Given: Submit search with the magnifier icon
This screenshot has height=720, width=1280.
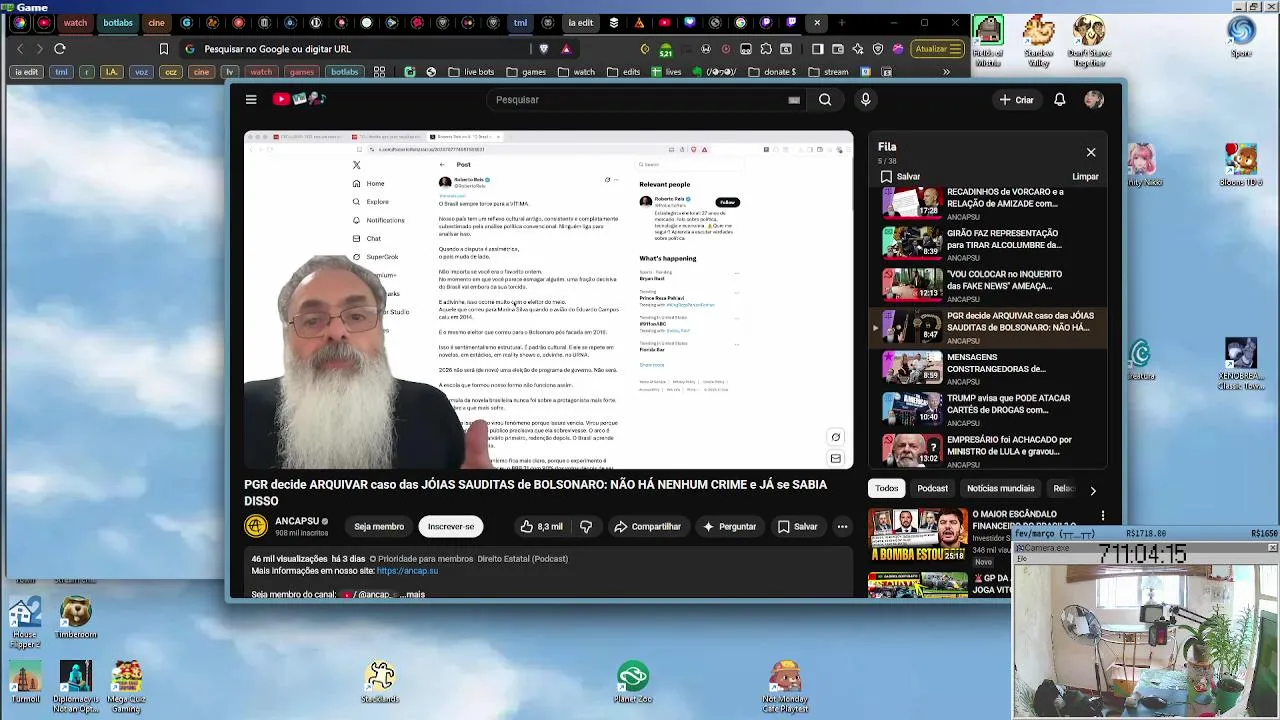Looking at the screenshot, I should (x=825, y=99).
